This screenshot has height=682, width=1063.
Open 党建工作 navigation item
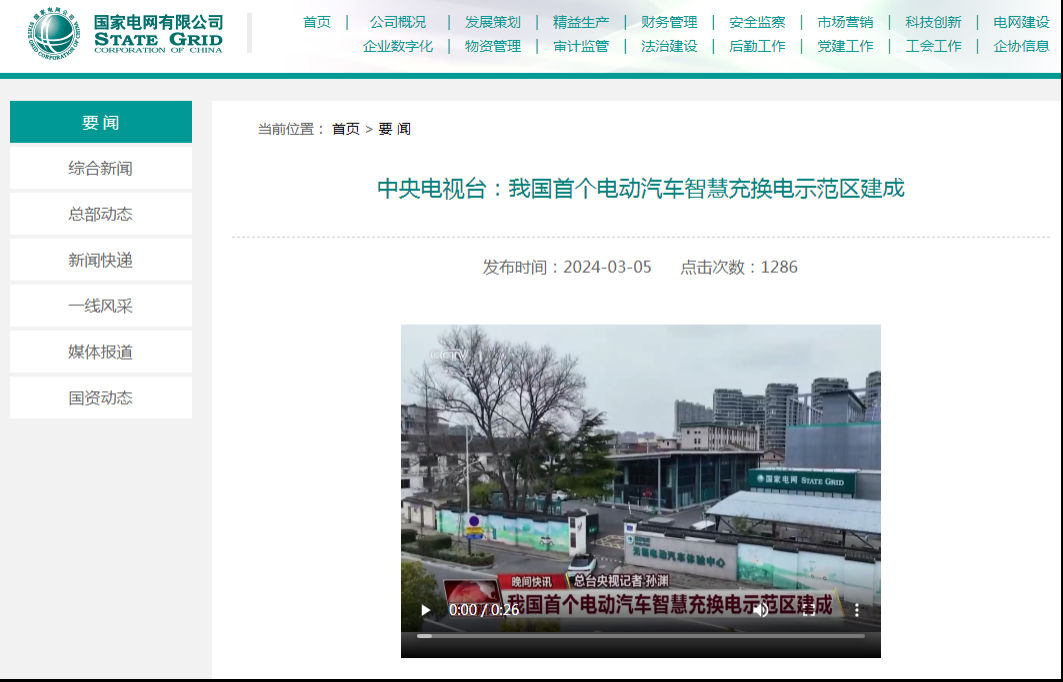845,46
